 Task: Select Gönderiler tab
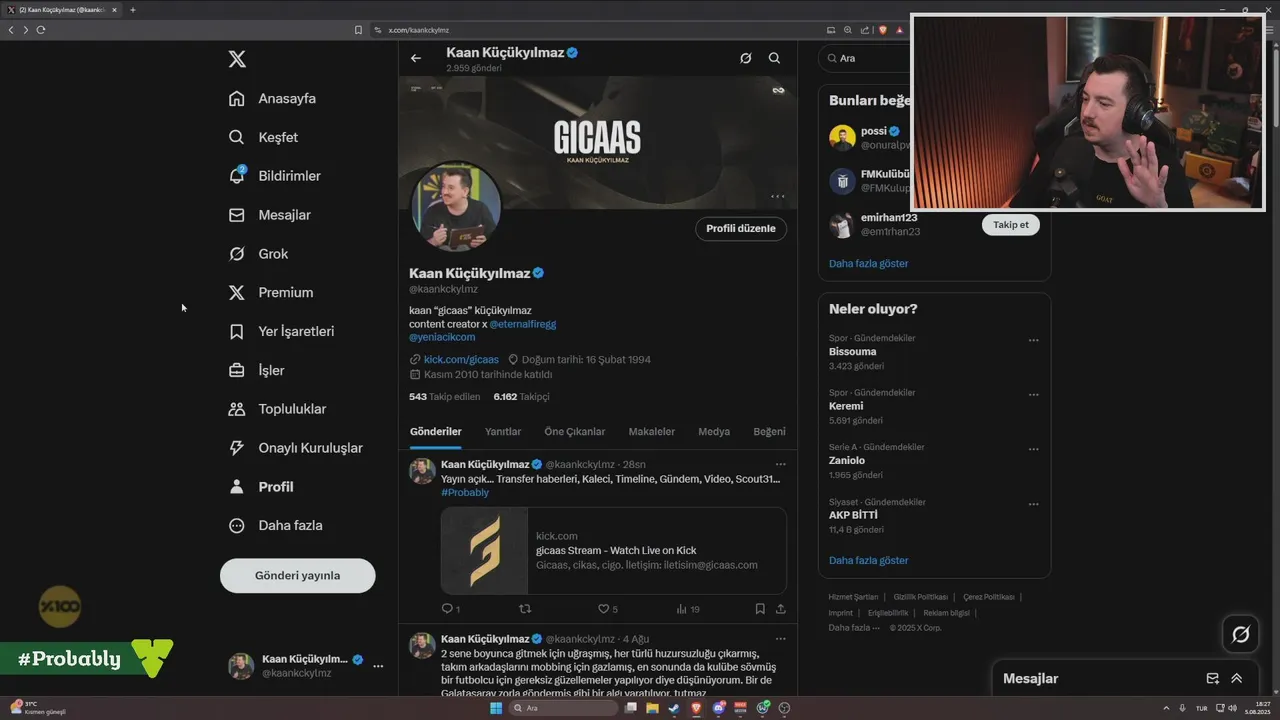click(x=436, y=432)
